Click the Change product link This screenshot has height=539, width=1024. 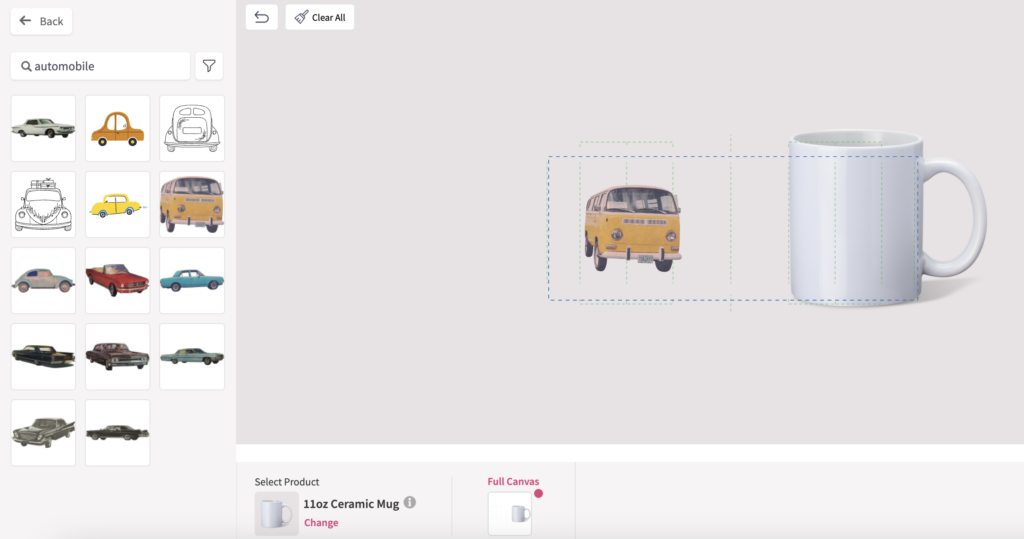(321, 523)
